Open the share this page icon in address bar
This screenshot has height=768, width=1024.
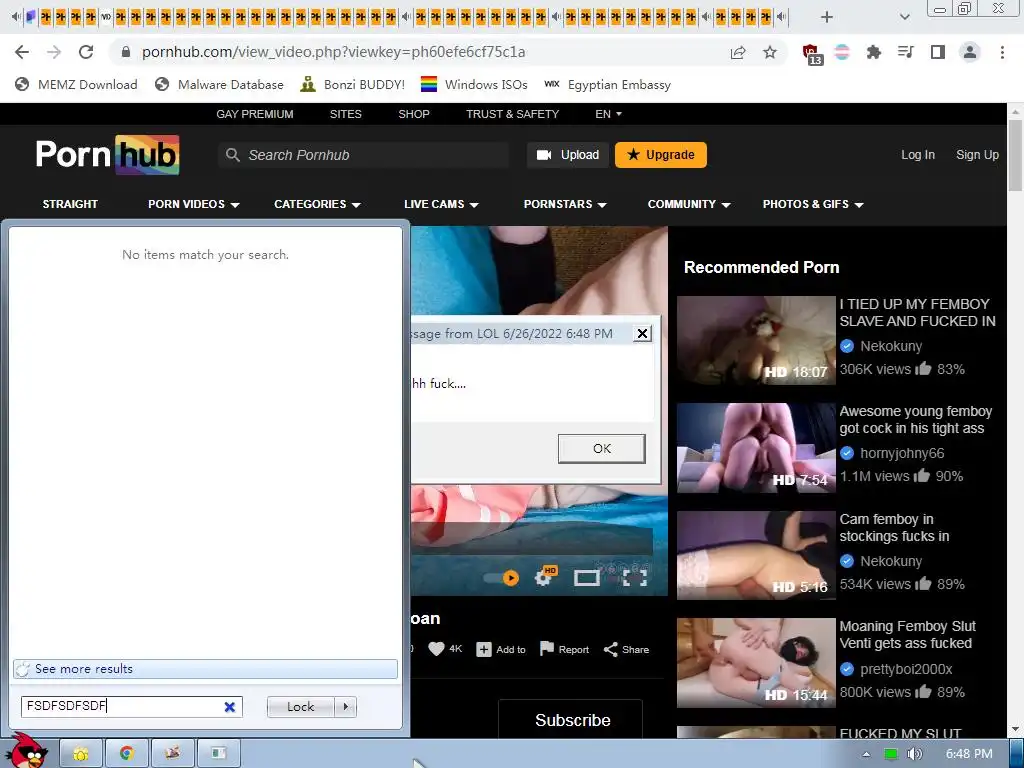coord(738,52)
